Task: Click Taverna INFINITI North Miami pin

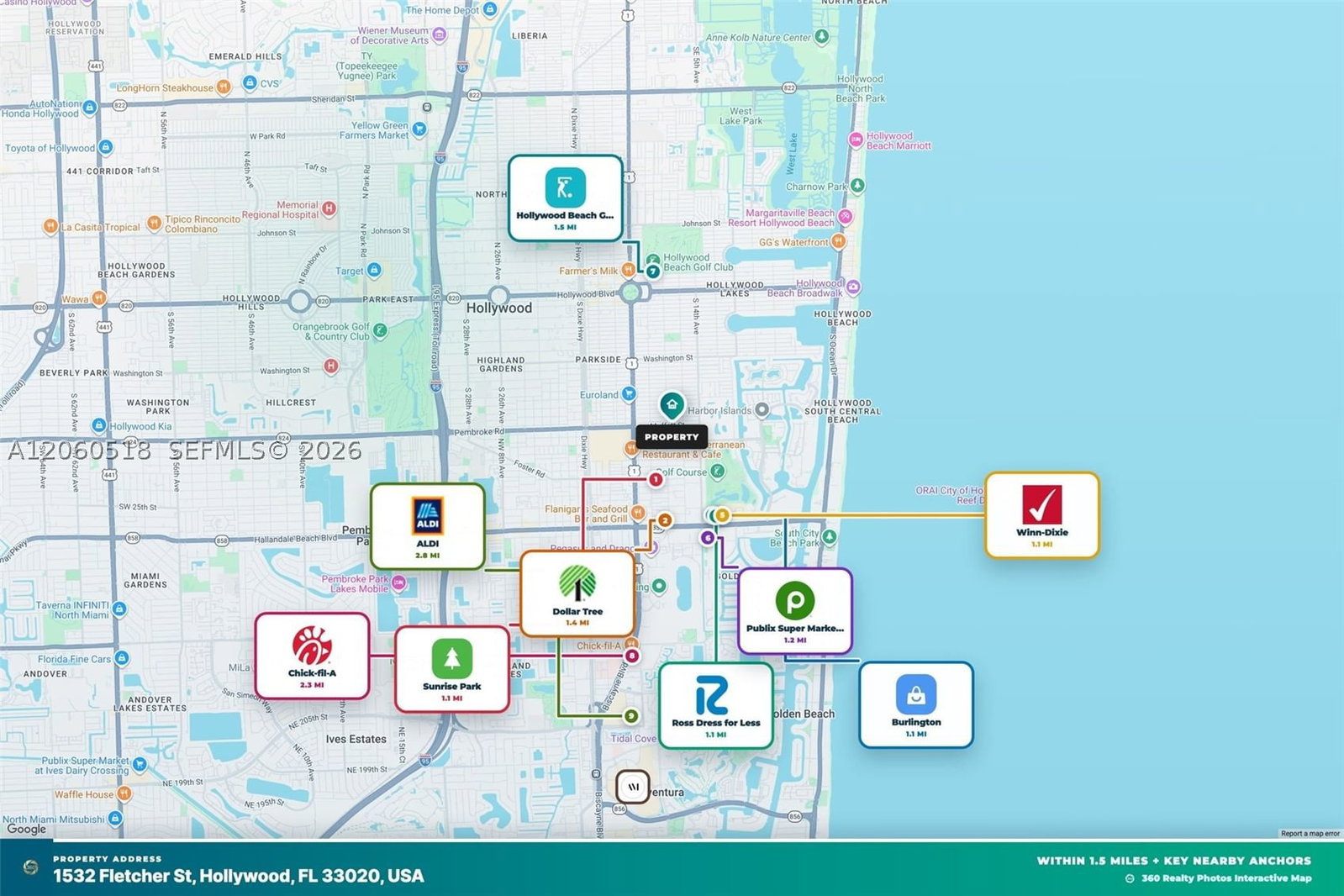Action: (x=119, y=609)
